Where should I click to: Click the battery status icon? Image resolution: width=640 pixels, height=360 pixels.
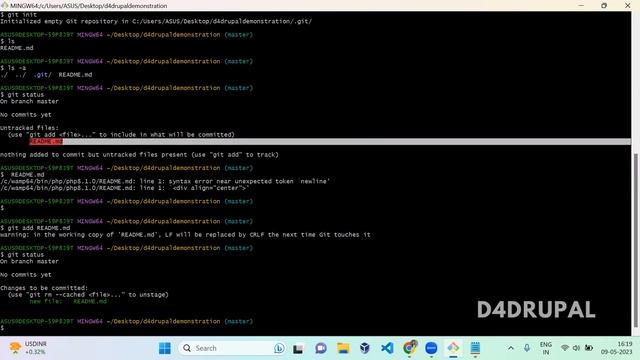(589, 348)
